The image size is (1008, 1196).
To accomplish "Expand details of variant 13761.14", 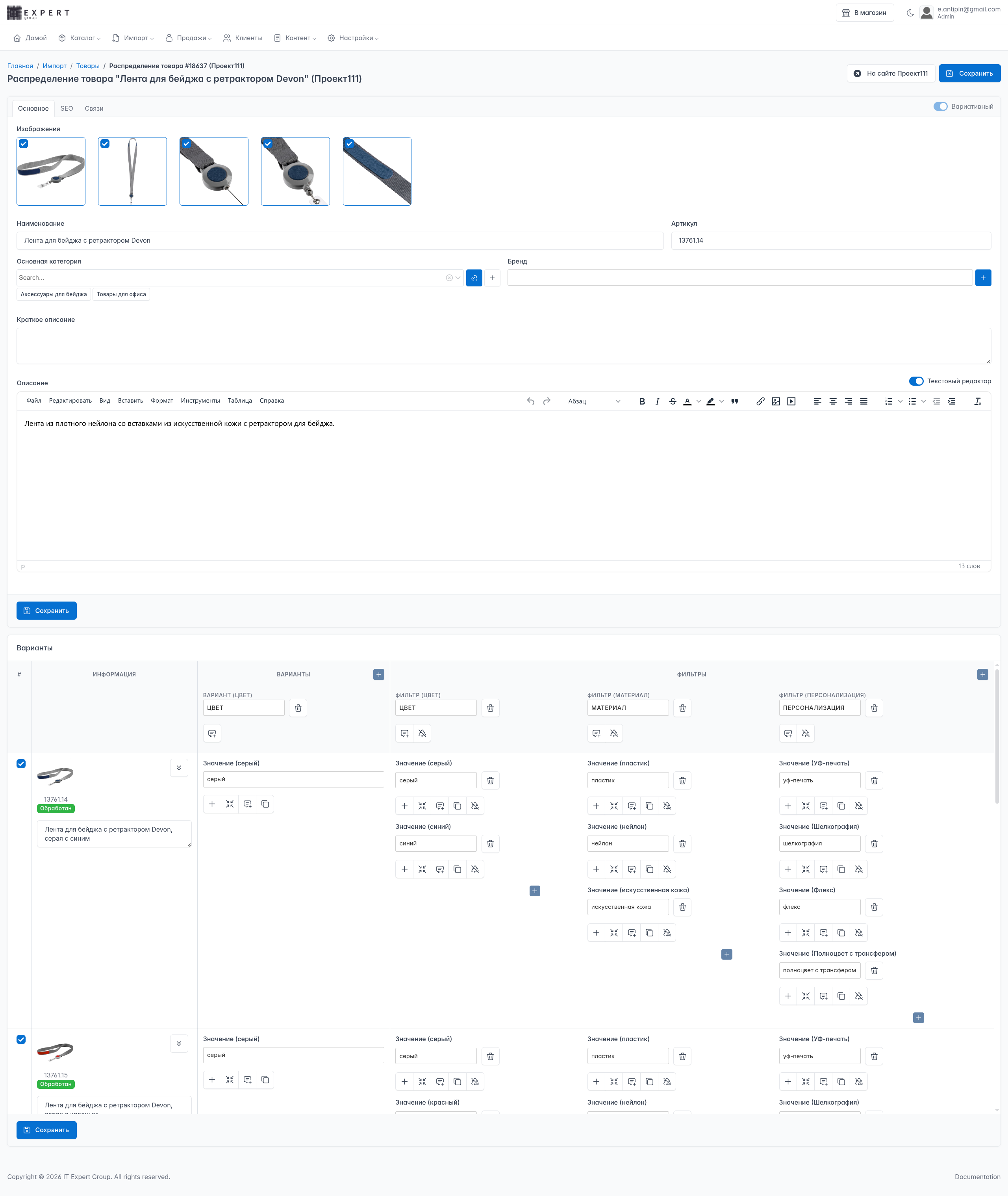I will click(x=179, y=768).
